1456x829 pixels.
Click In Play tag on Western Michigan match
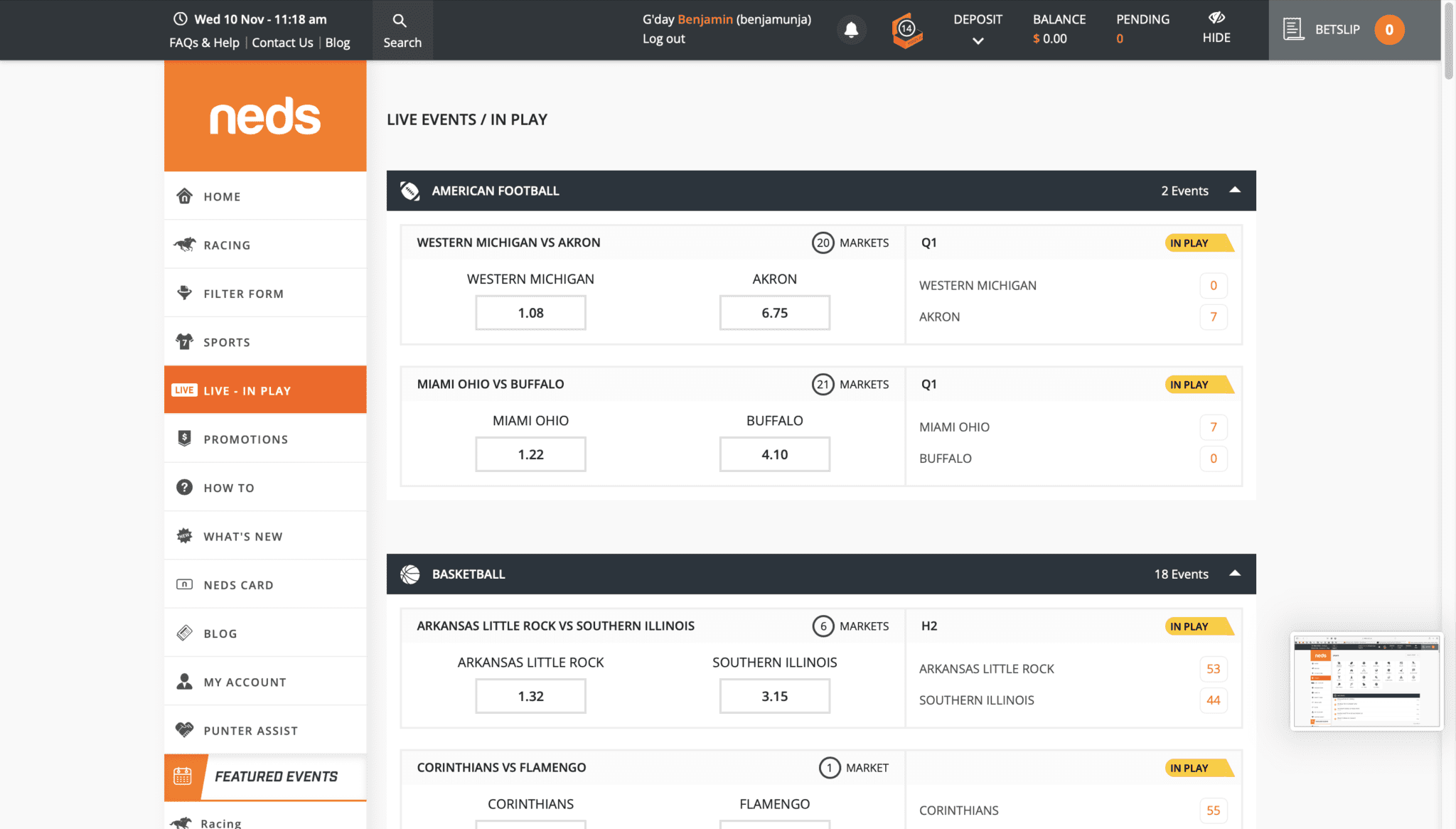[1199, 243]
